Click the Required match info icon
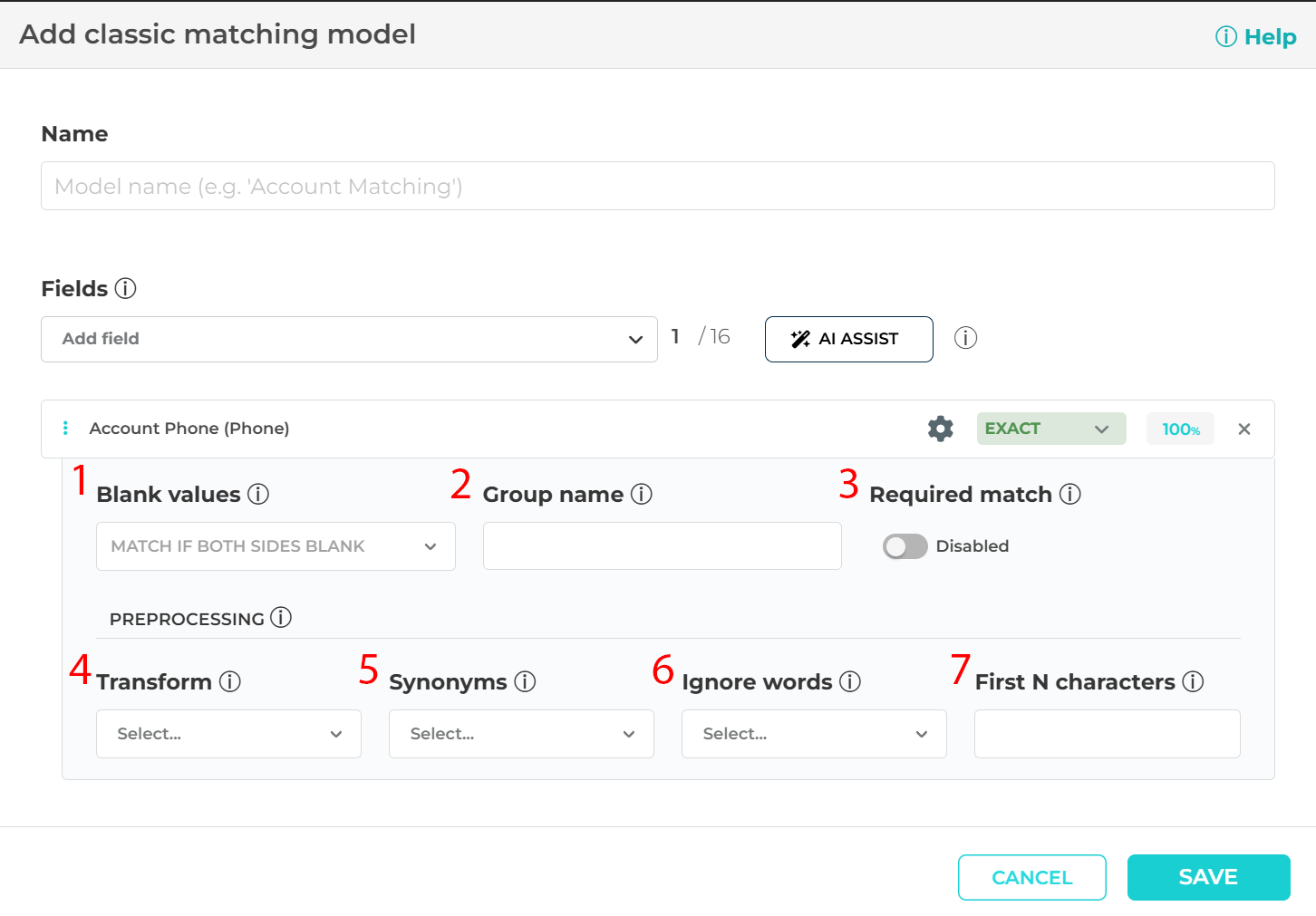This screenshot has height=916, width=1316. [1070, 494]
